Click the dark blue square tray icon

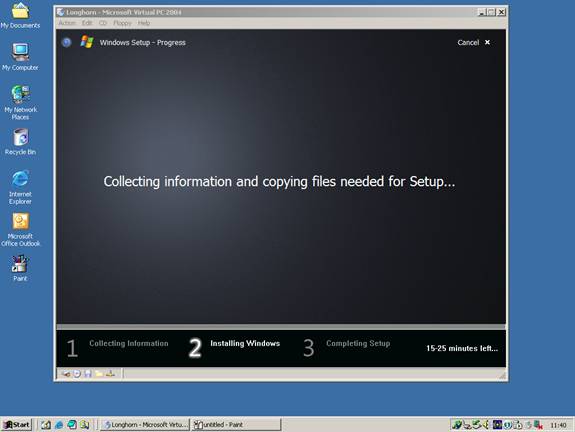pyautogui.click(x=497, y=425)
